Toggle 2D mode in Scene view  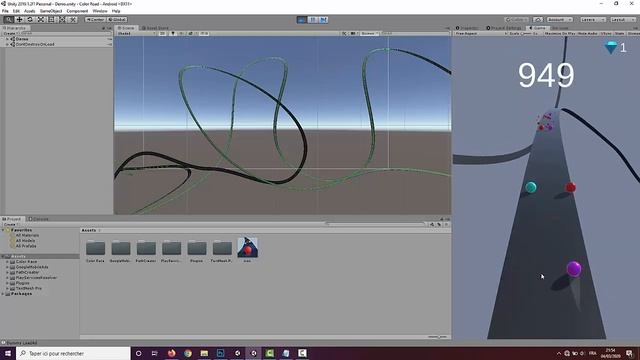162,33
